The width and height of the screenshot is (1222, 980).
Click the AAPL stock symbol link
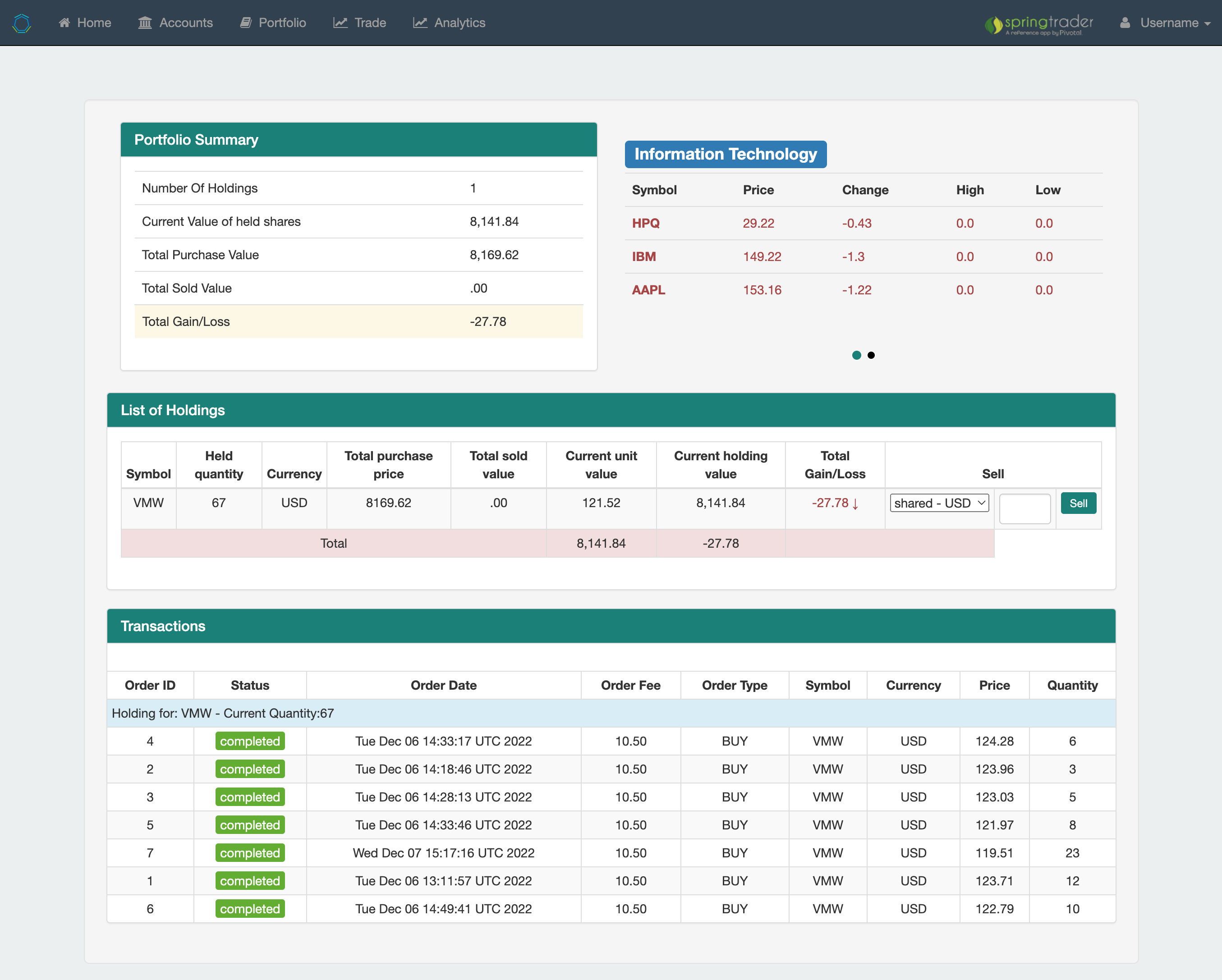coord(648,290)
